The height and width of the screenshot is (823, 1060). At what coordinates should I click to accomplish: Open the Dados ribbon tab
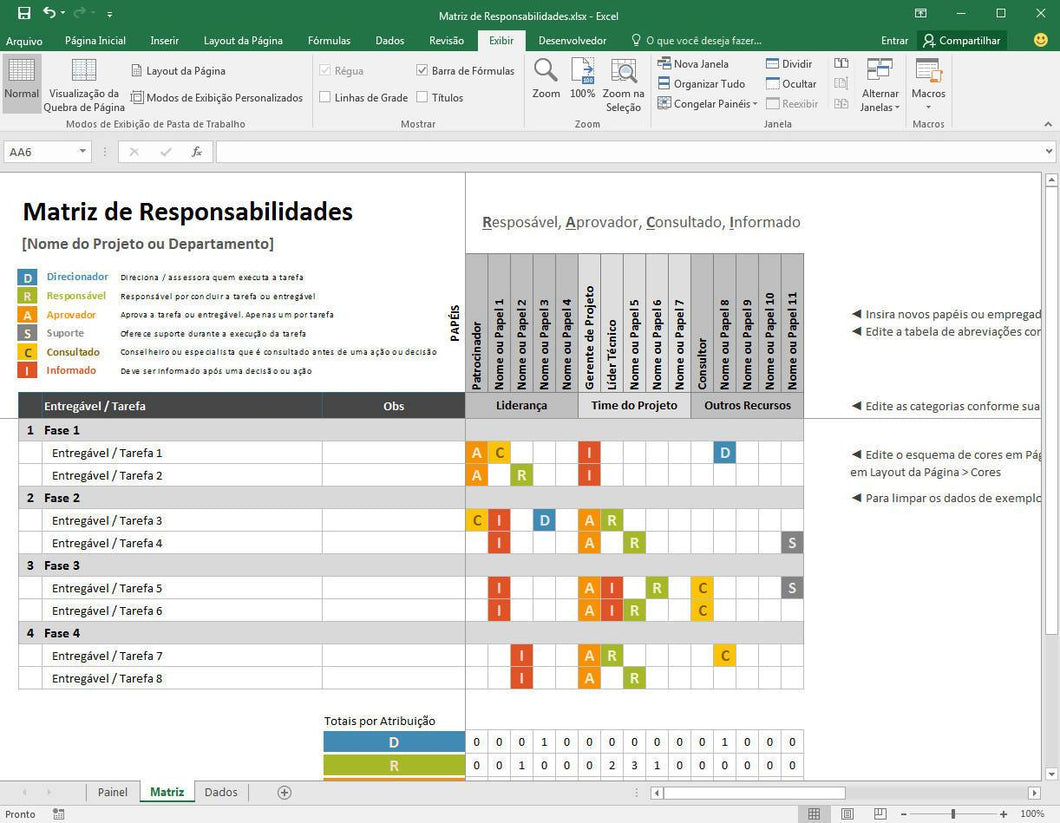pos(390,41)
